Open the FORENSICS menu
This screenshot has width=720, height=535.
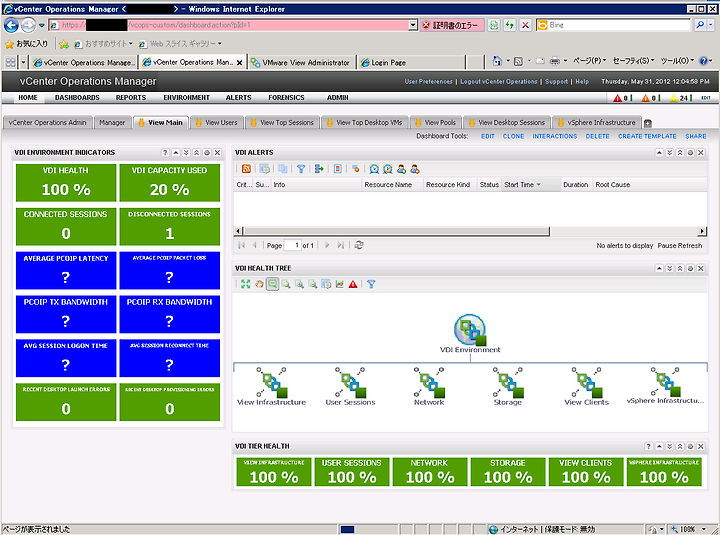point(286,97)
